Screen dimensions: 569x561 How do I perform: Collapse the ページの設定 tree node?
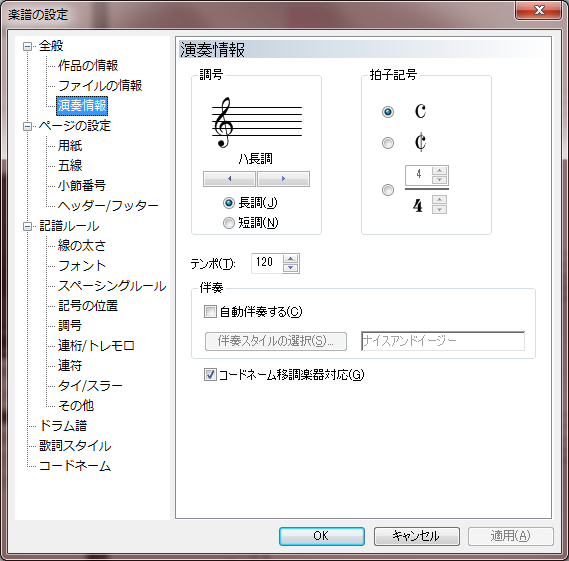[x=27, y=126]
